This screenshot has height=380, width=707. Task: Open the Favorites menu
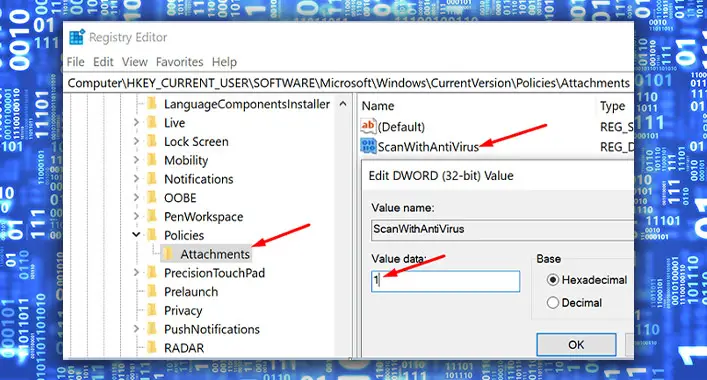click(x=179, y=62)
